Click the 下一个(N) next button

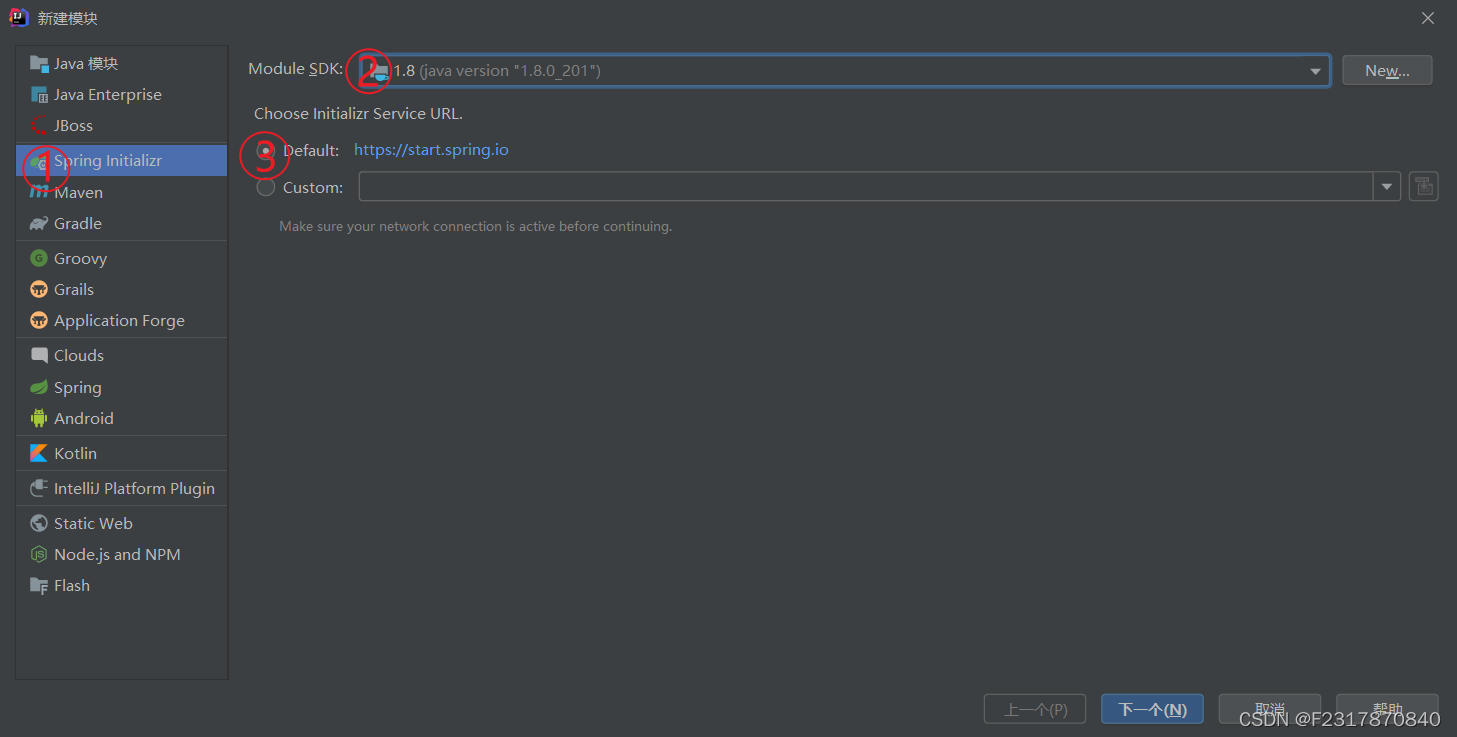click(1152, 709)
